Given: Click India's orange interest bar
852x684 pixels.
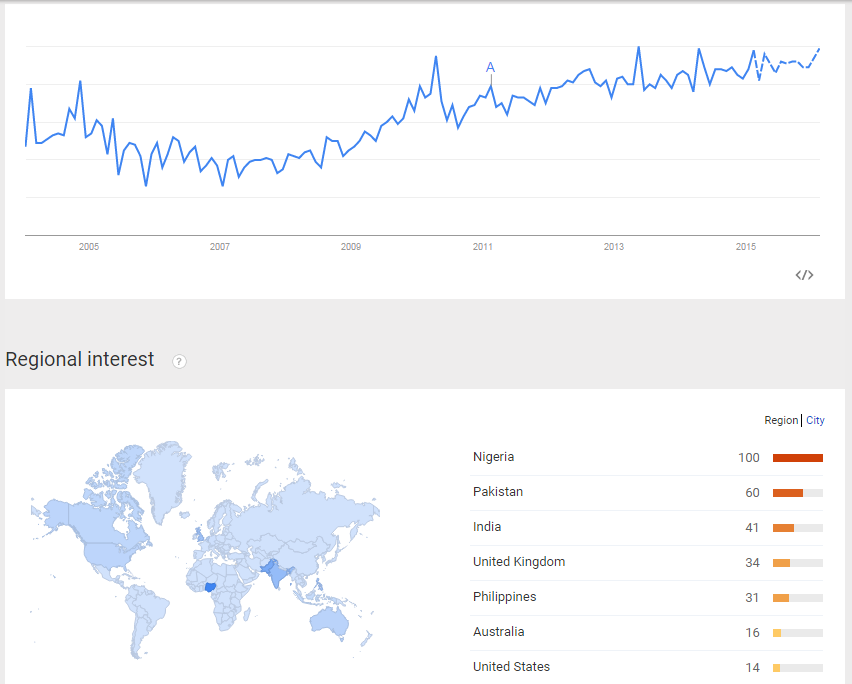Looking at the screenshot, I should pos(783,528).
